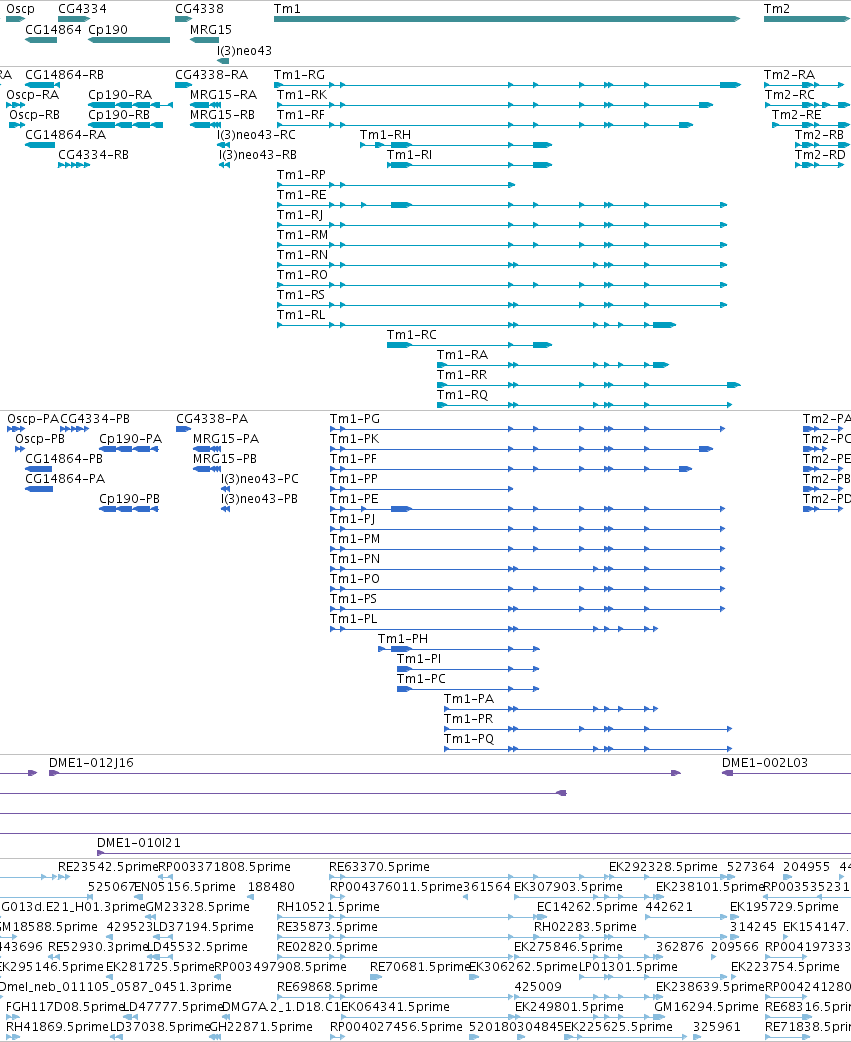Select protein Tm1-PE
Screen dimensions: 851x1042
527,509
